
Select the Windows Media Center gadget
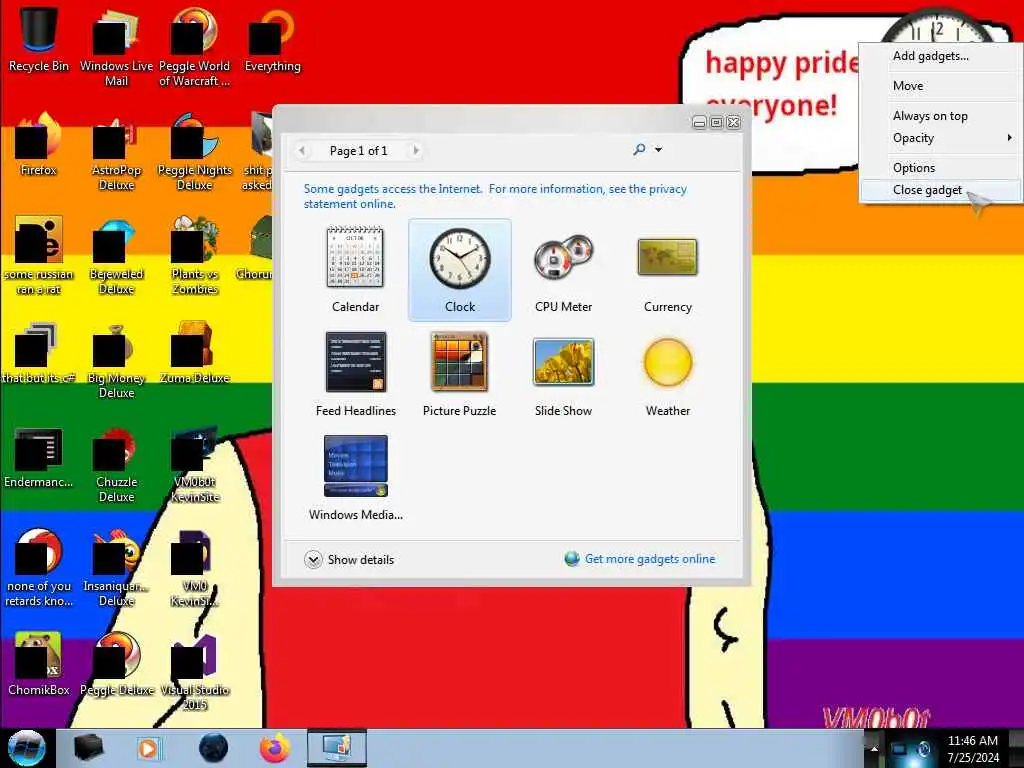tap(355, 477)
